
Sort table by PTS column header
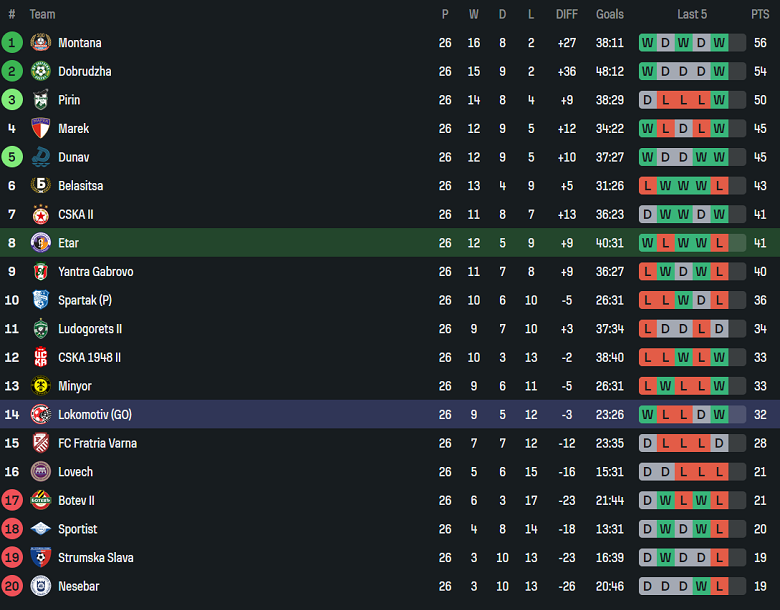[760, 14]
